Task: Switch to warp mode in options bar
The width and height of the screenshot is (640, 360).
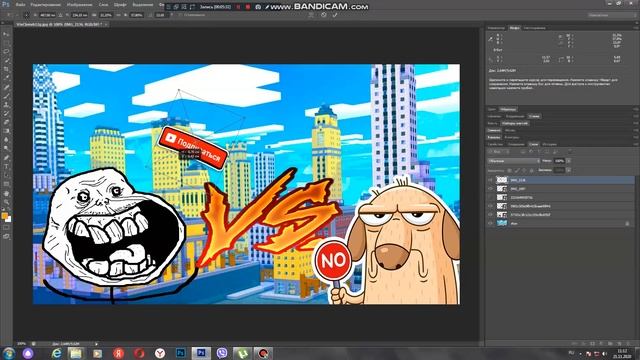Action: pyautogui.click(x=311, y=15)
